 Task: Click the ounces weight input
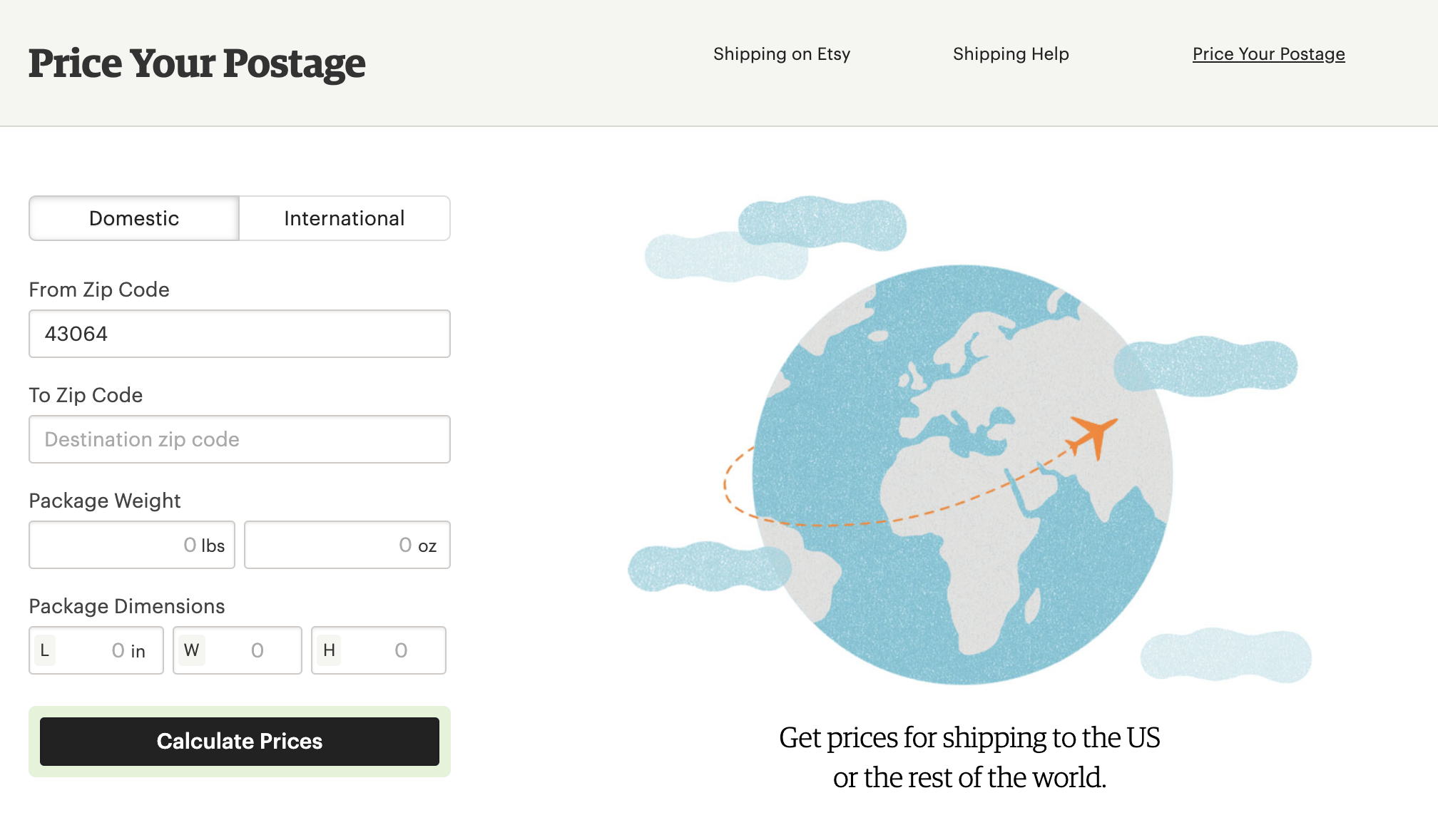tap(347, 545)
